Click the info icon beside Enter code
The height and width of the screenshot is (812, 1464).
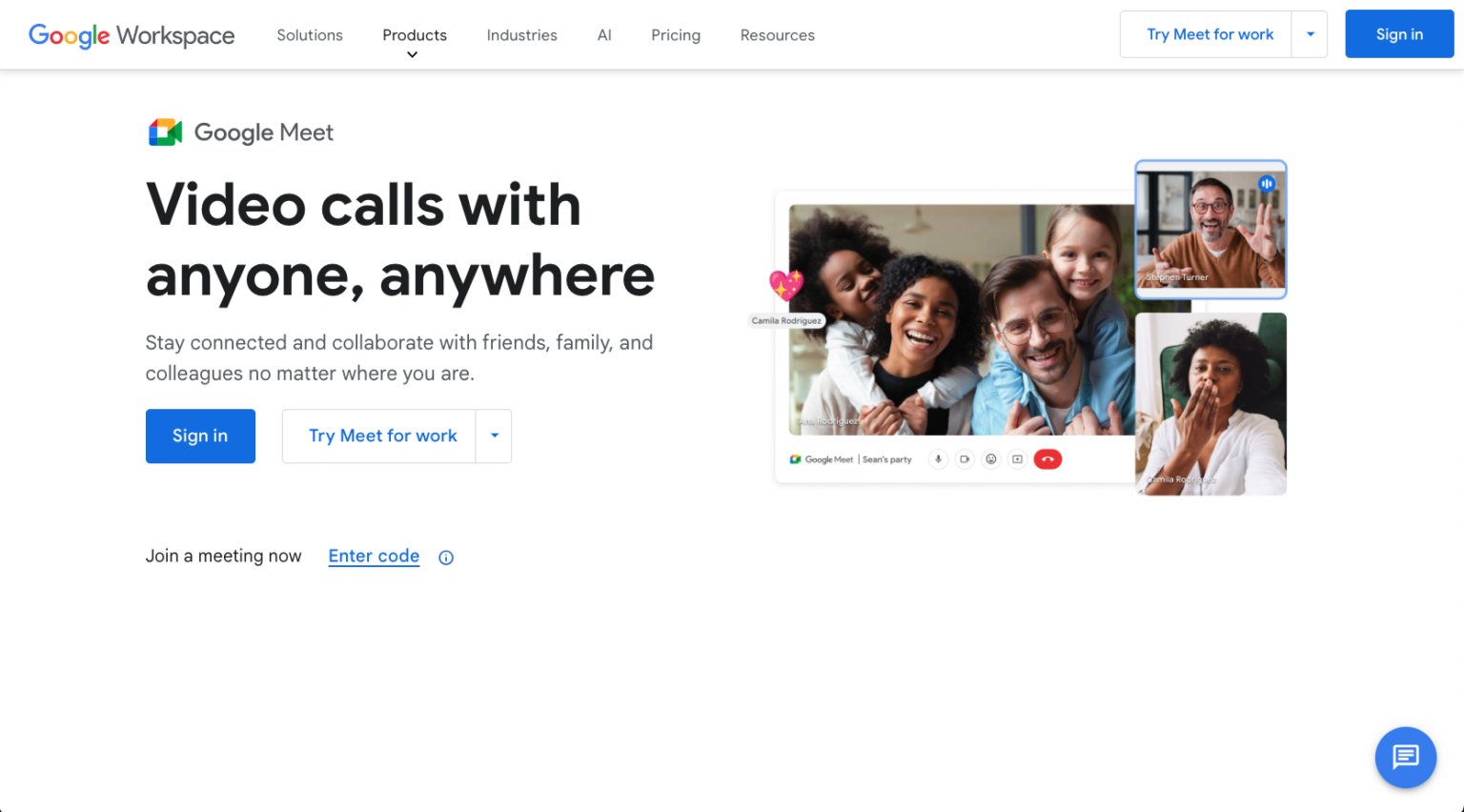coord(445,558)
